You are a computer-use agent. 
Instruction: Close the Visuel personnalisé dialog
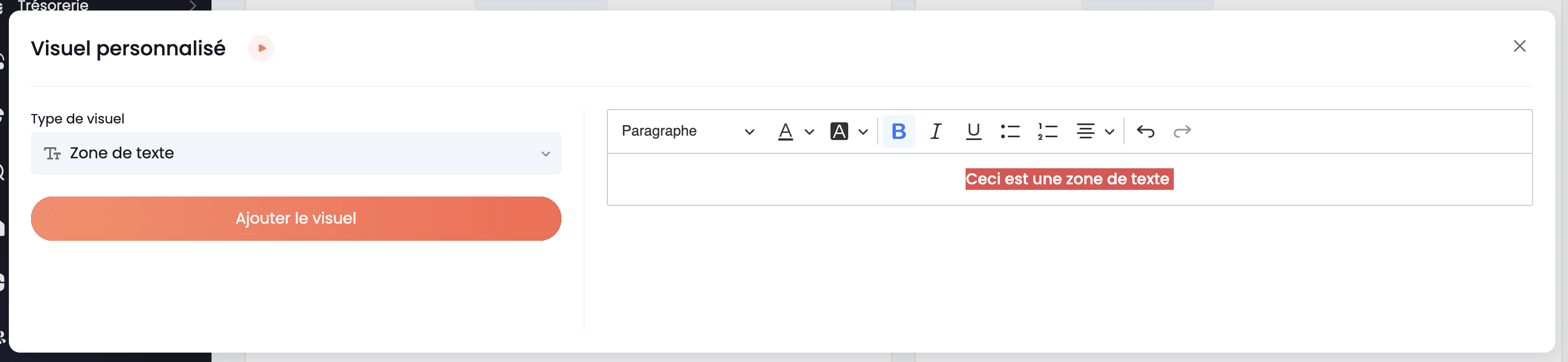pos(1519,46)
